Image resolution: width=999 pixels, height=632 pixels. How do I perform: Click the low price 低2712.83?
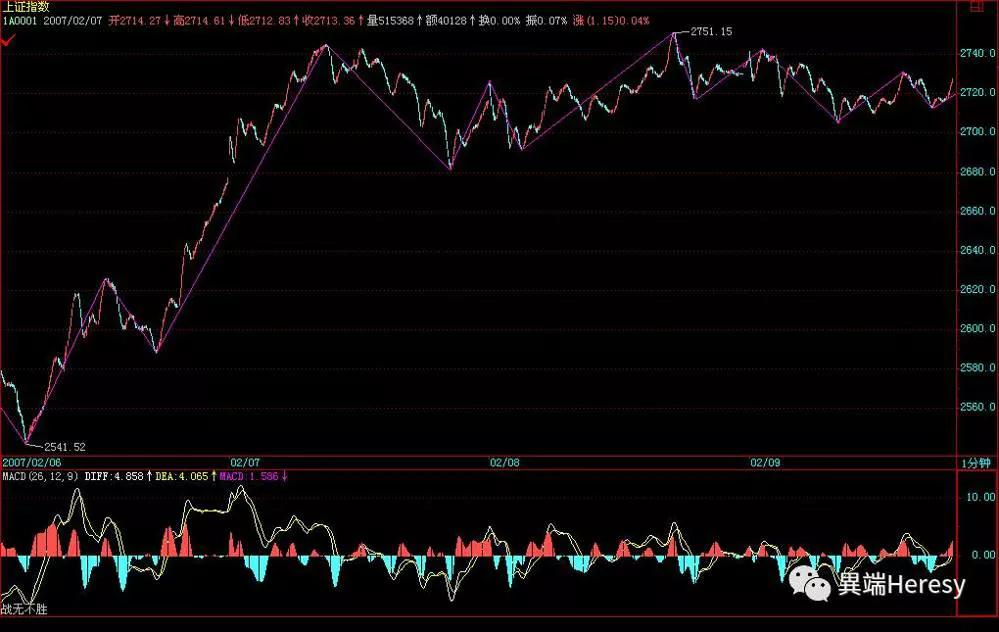(x=264, y=21)
